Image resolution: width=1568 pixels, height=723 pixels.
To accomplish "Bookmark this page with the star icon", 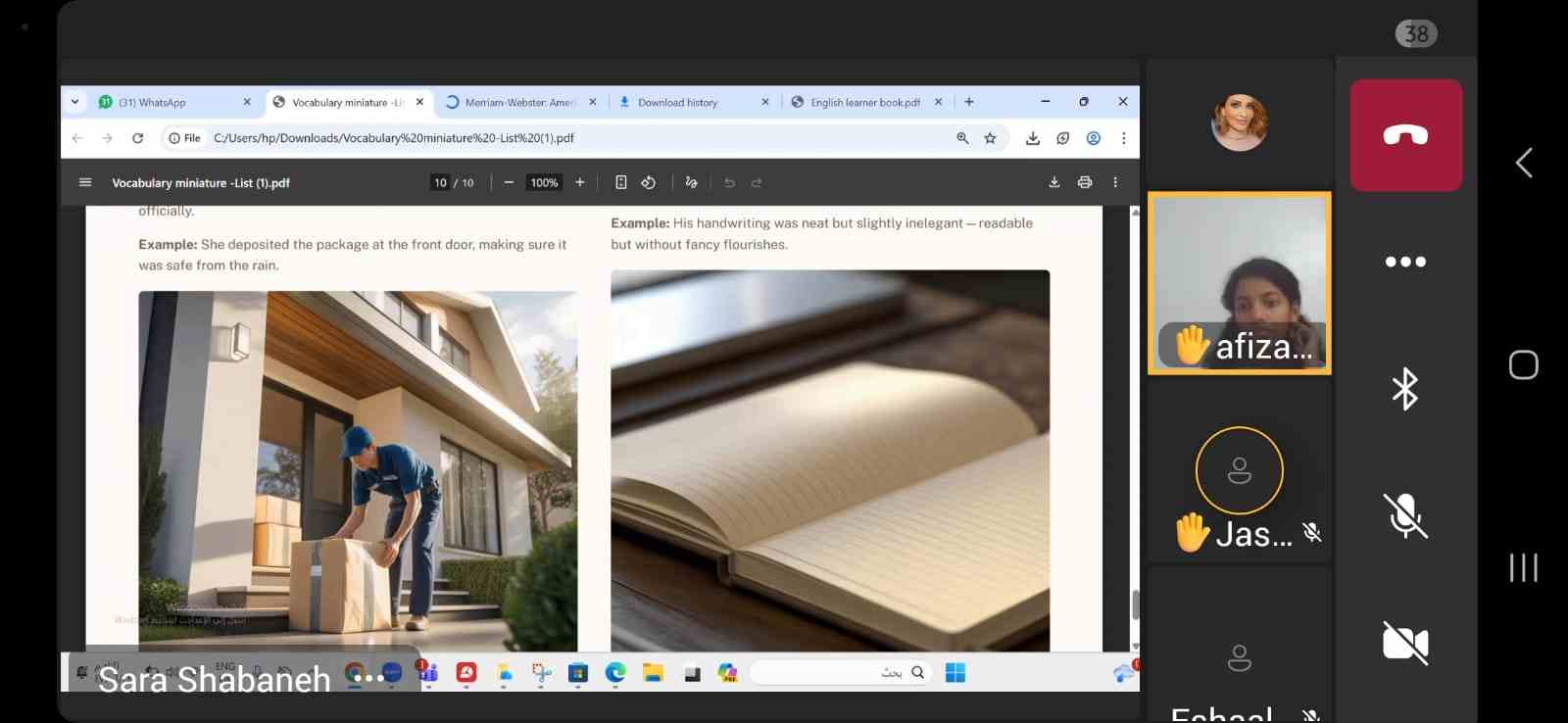I will 990,138.
